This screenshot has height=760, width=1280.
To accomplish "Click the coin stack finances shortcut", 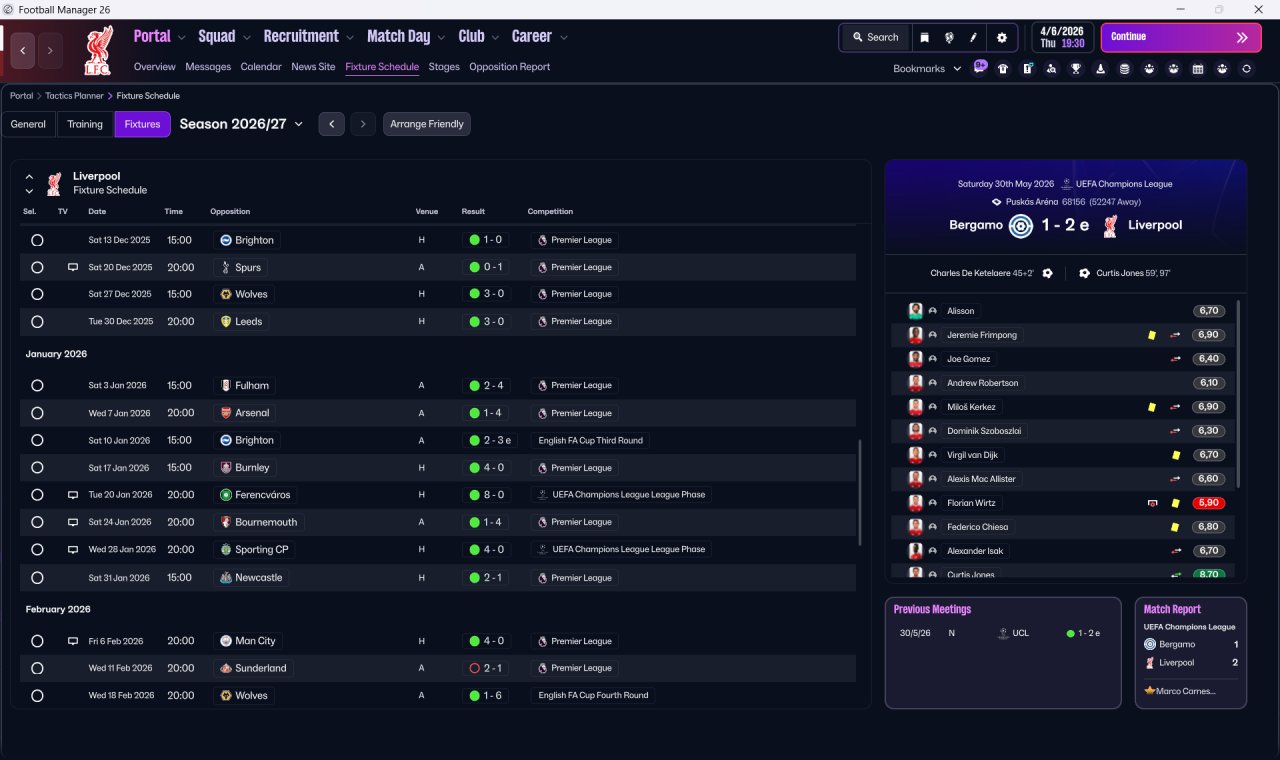I will (1124, 69).
